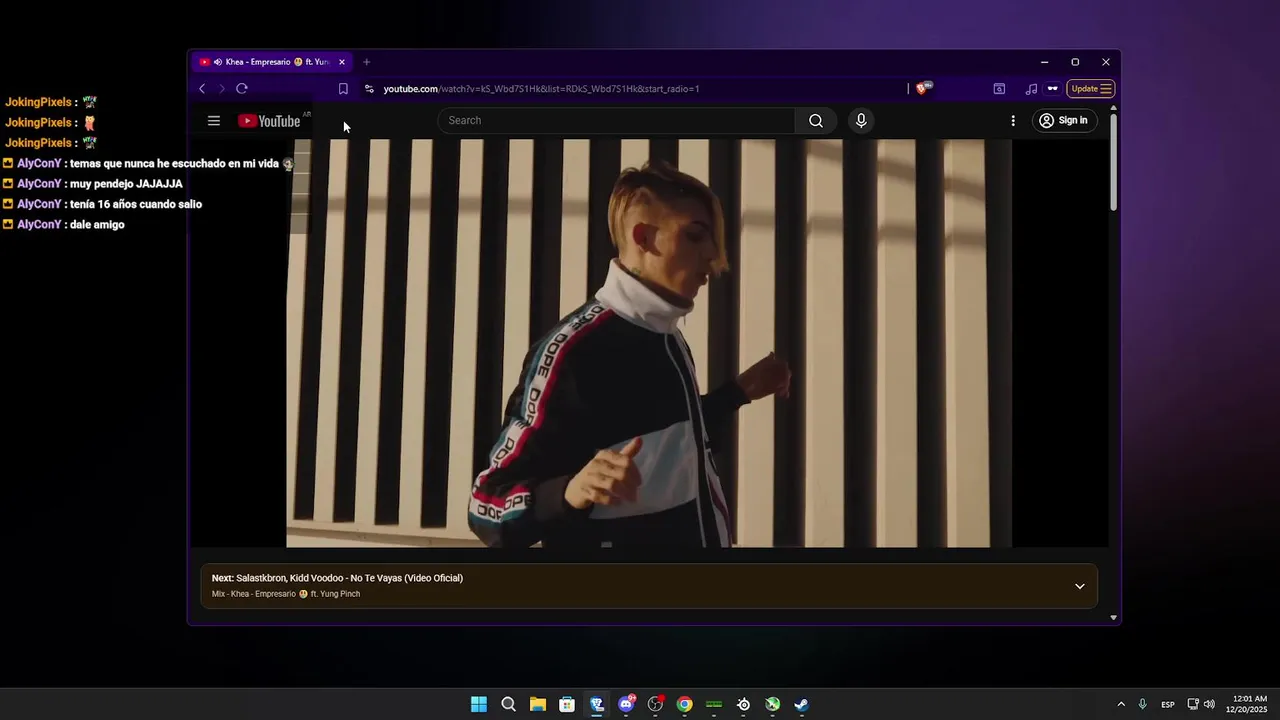1280x720 pixels.
Task: Click message 'tenía 16 años cuando salio'
Action: point(136,204)
